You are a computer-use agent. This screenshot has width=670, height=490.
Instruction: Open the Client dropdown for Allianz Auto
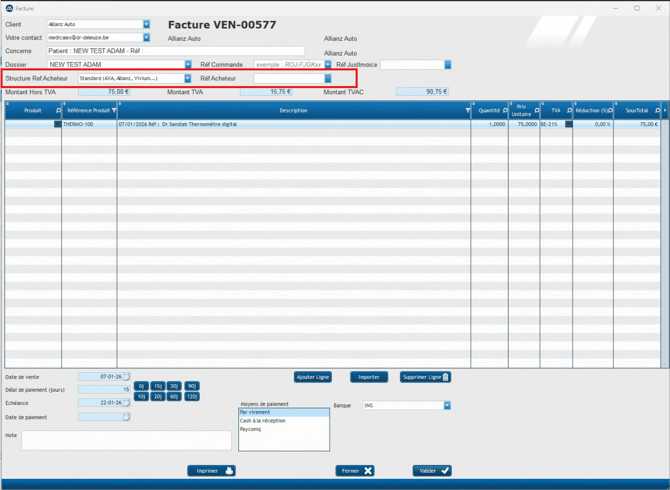coord(146,24)
